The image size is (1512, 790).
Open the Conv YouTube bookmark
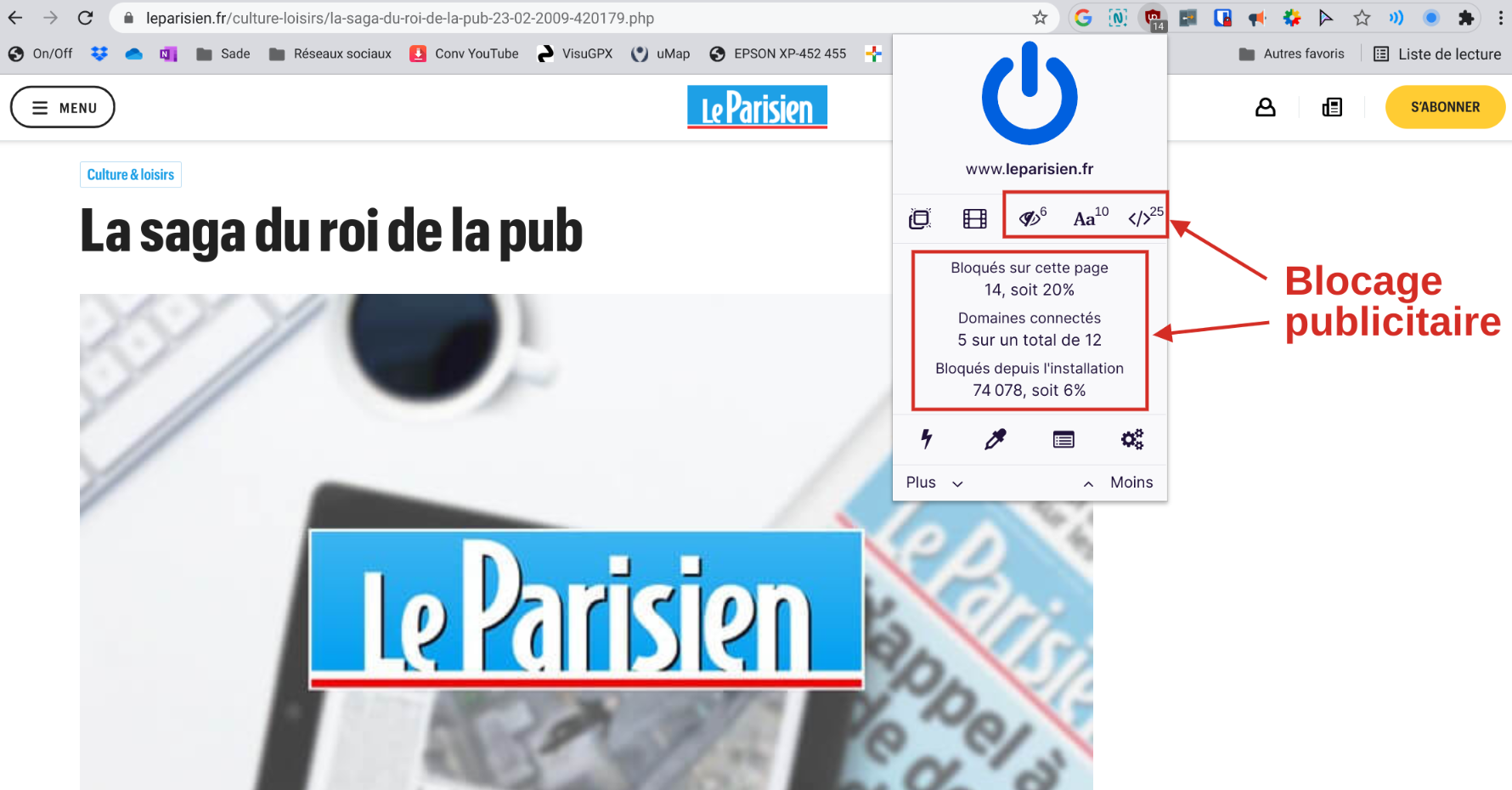point(464,54)
